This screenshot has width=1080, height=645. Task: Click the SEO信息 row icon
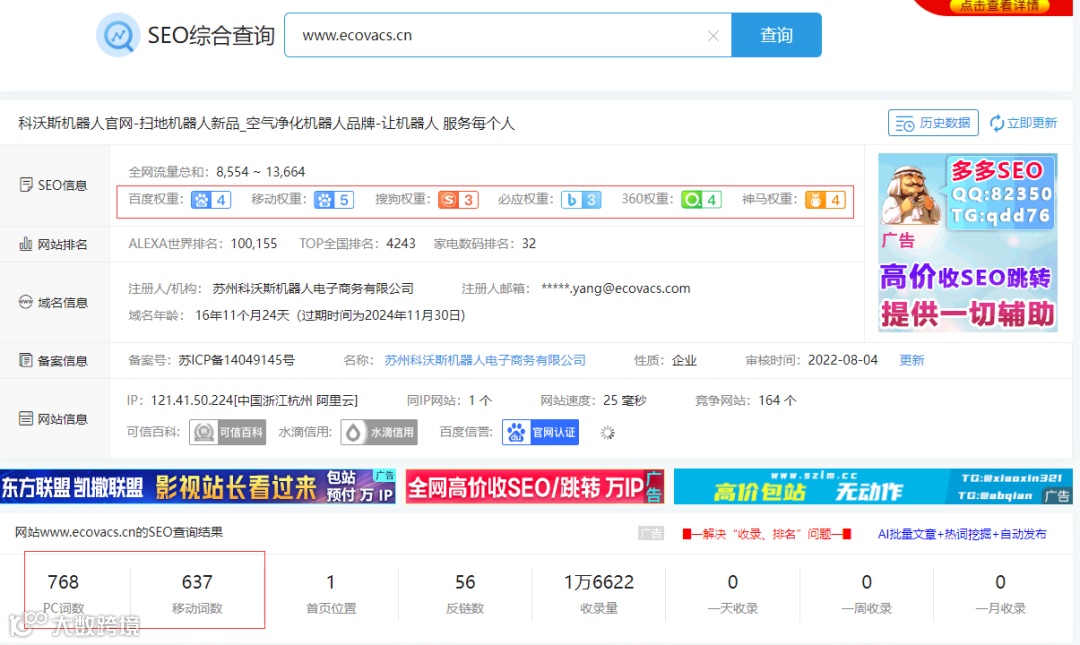(25, 185)
